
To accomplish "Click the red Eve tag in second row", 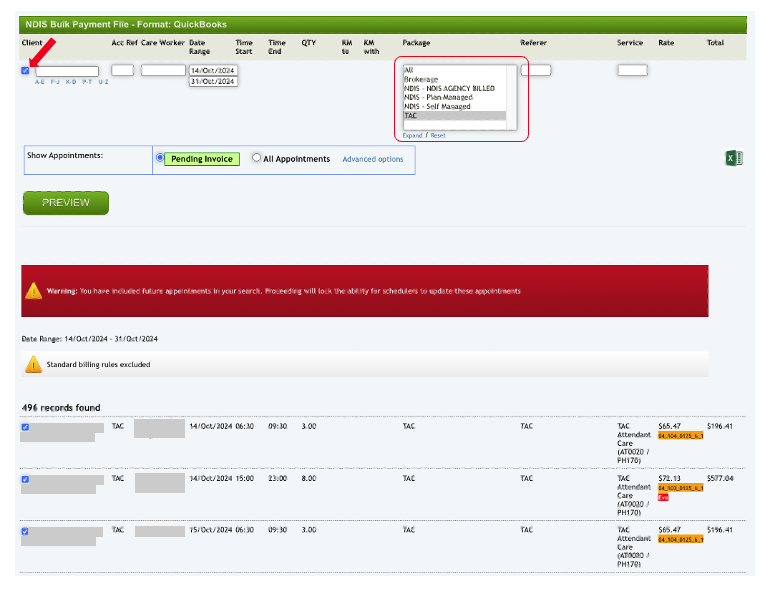I will (663, 497).
